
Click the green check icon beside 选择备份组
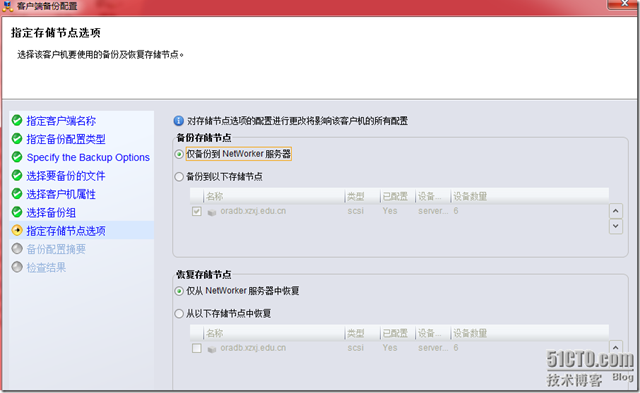[x=17, y=212]
